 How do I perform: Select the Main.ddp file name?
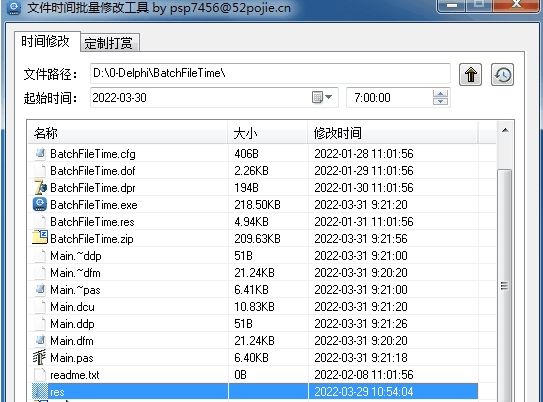pos(72,324)
